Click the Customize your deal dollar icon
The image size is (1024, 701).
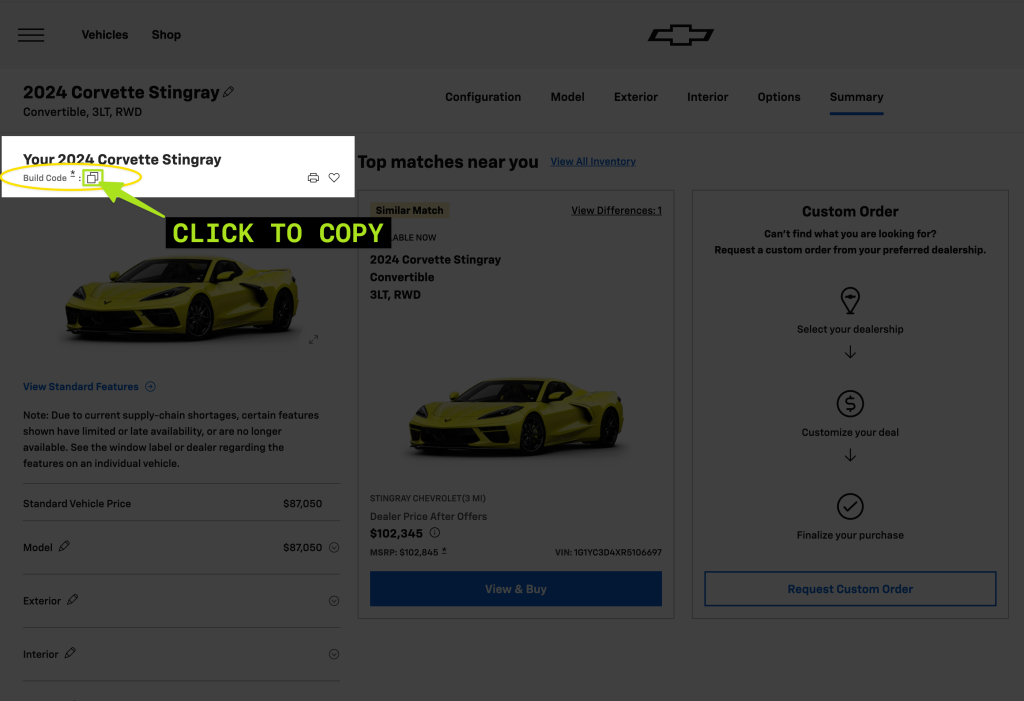coord(850,404)
